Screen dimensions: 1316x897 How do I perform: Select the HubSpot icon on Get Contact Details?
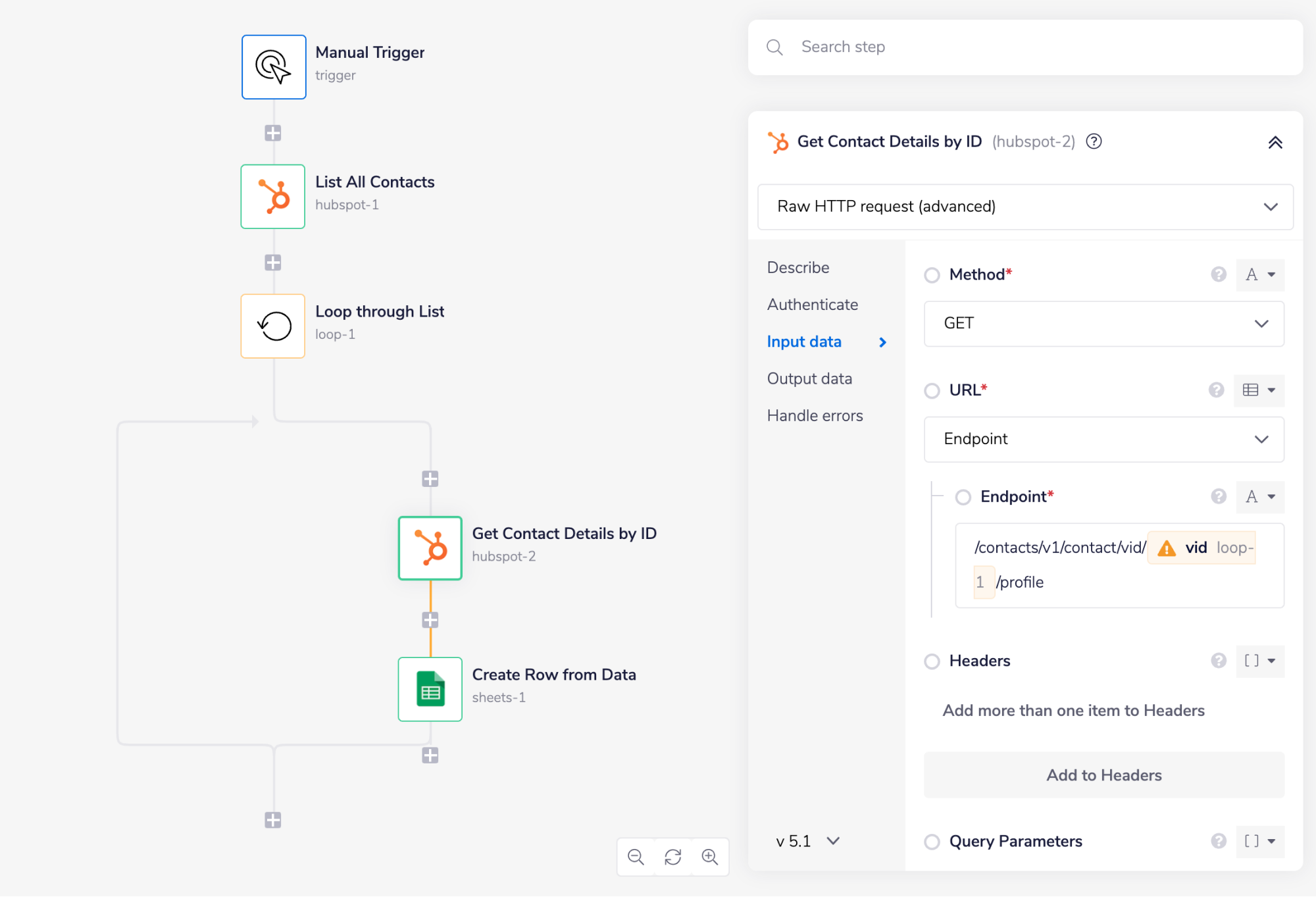click(430, 548)
